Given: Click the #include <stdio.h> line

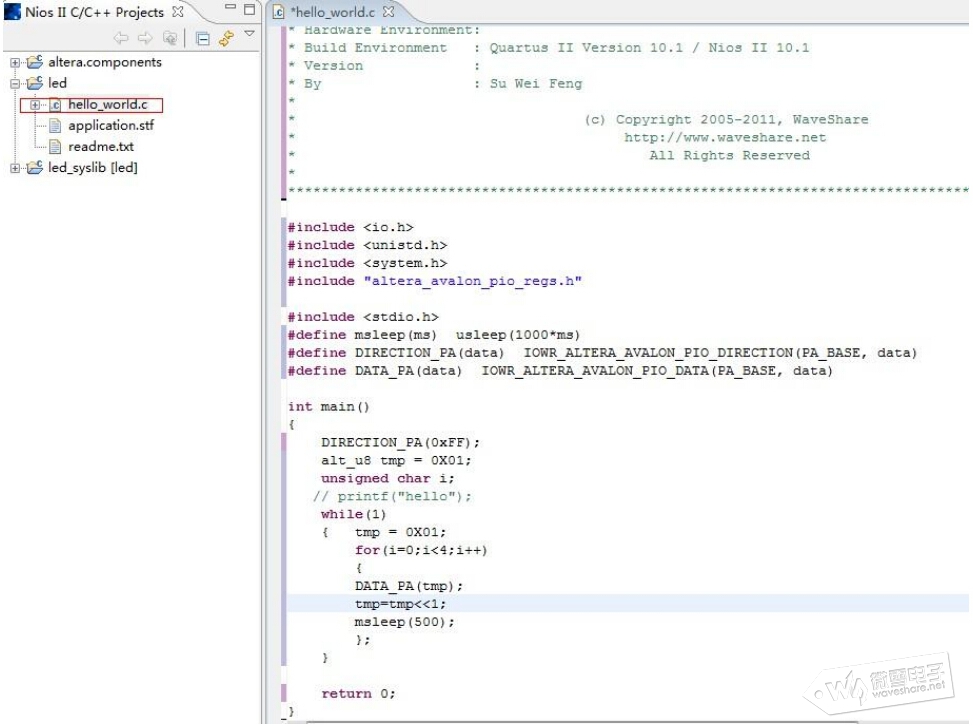Looking at the screenshot, I should pos(363,317).
